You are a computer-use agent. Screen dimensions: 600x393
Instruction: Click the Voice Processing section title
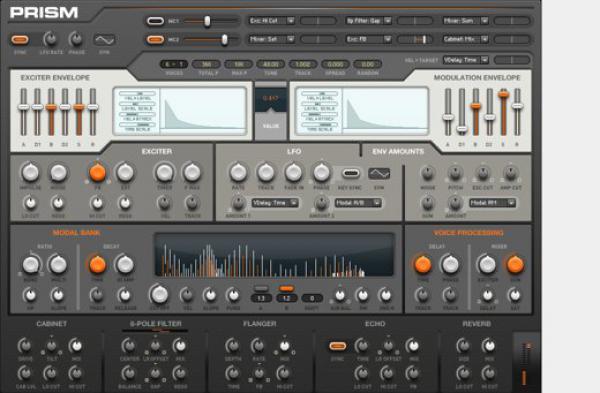click(468, 233)
